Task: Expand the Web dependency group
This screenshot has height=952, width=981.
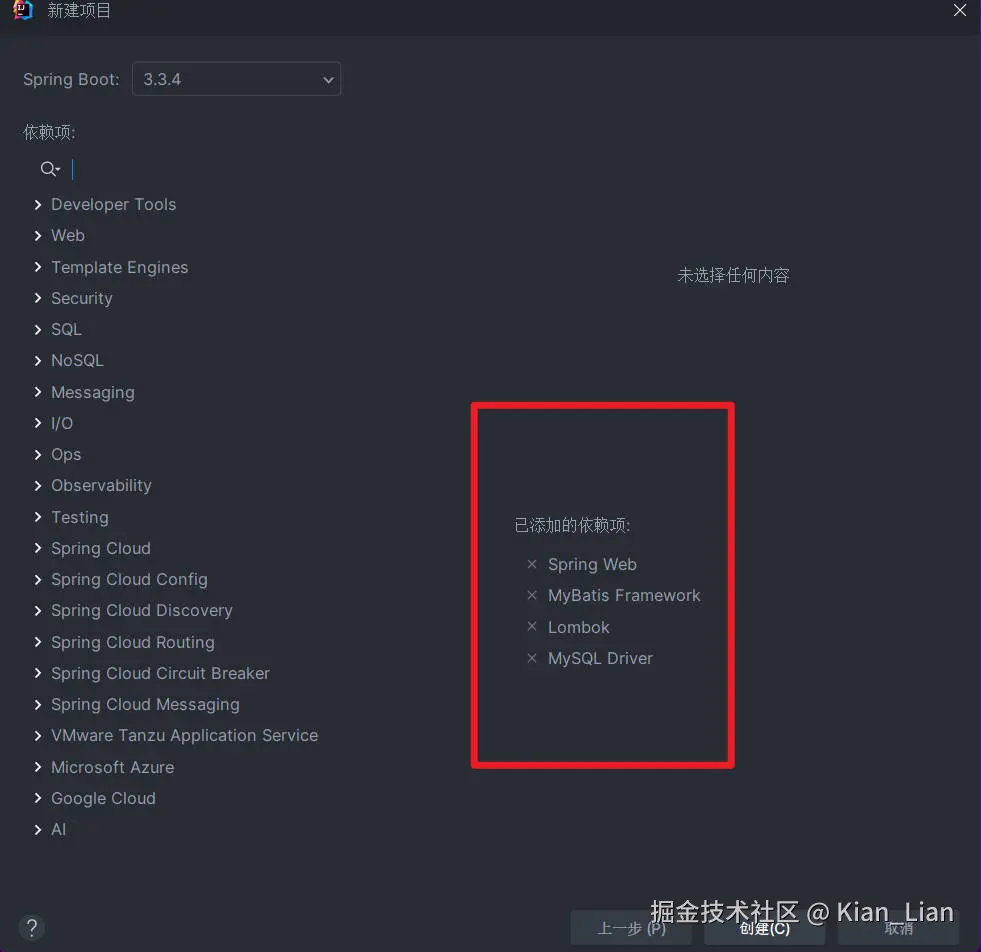Action: click(38, 236)
